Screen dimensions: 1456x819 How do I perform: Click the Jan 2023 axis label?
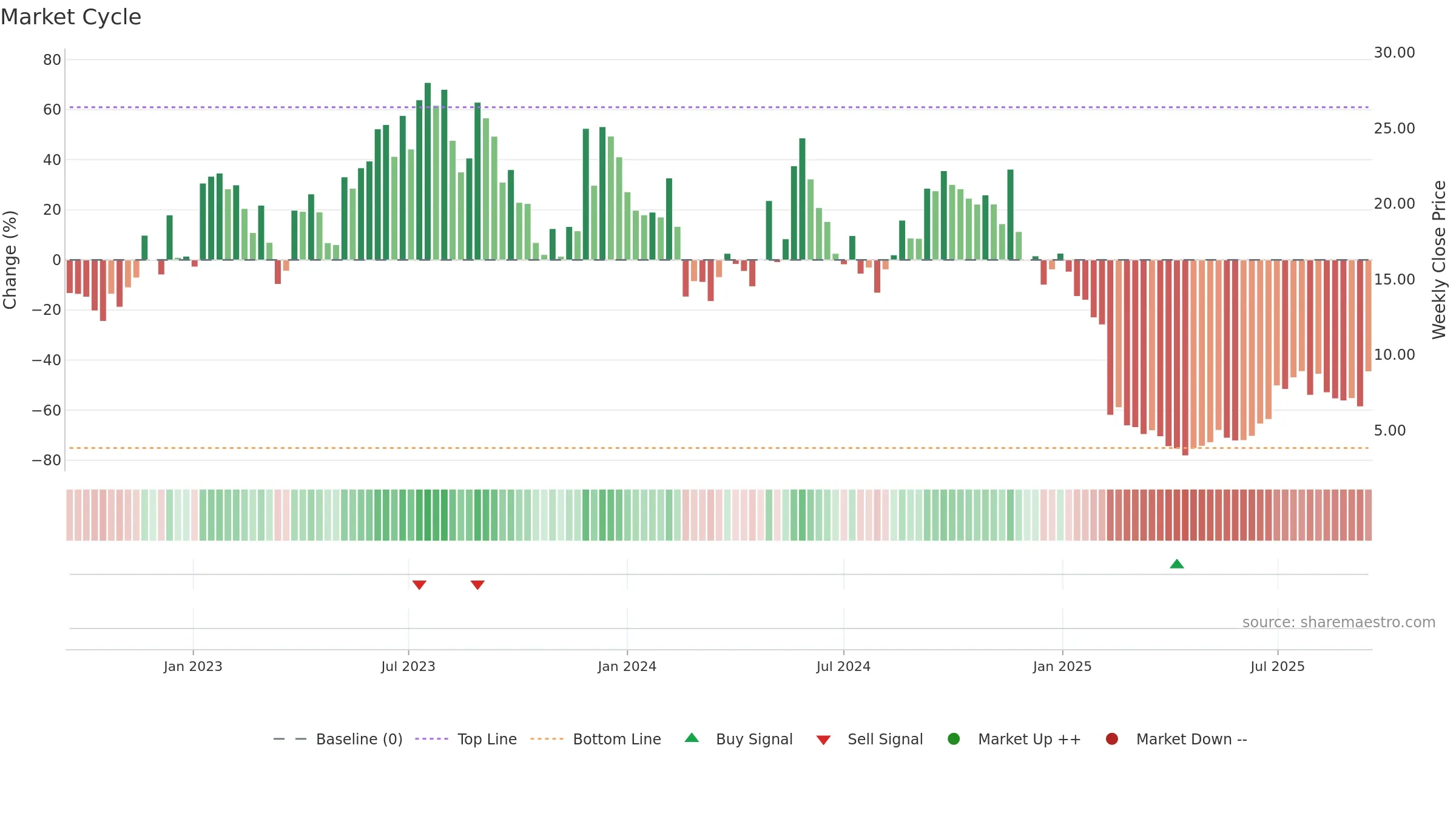(x=193, y=667)
